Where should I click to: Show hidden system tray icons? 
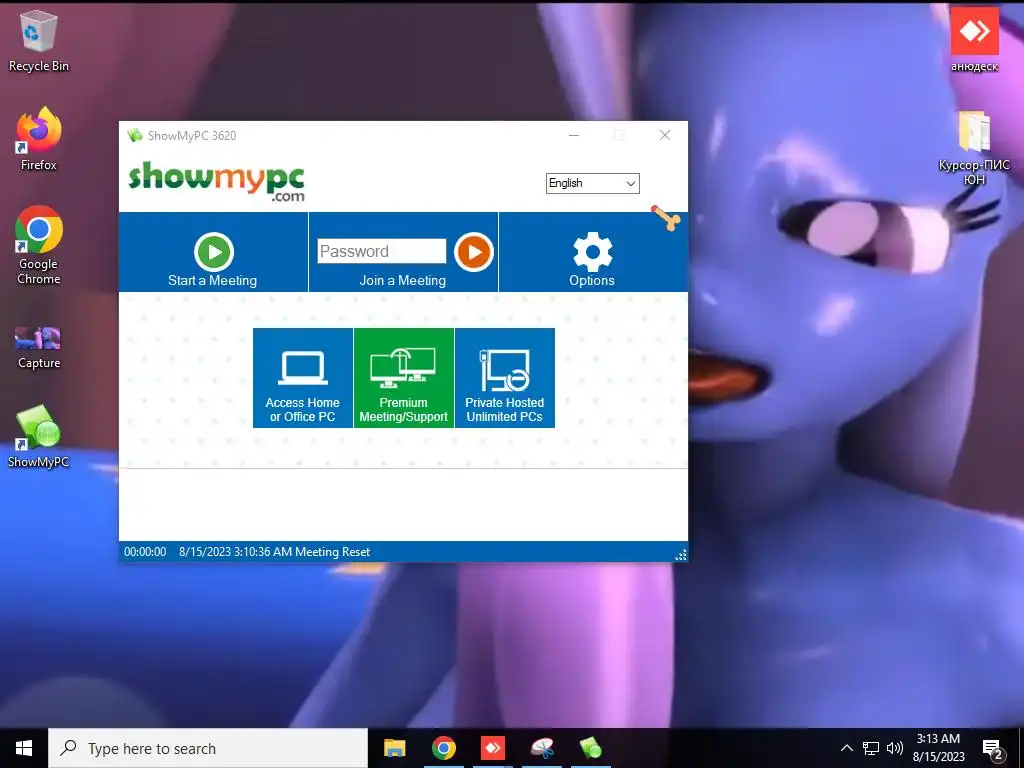(x=846, y=748)
